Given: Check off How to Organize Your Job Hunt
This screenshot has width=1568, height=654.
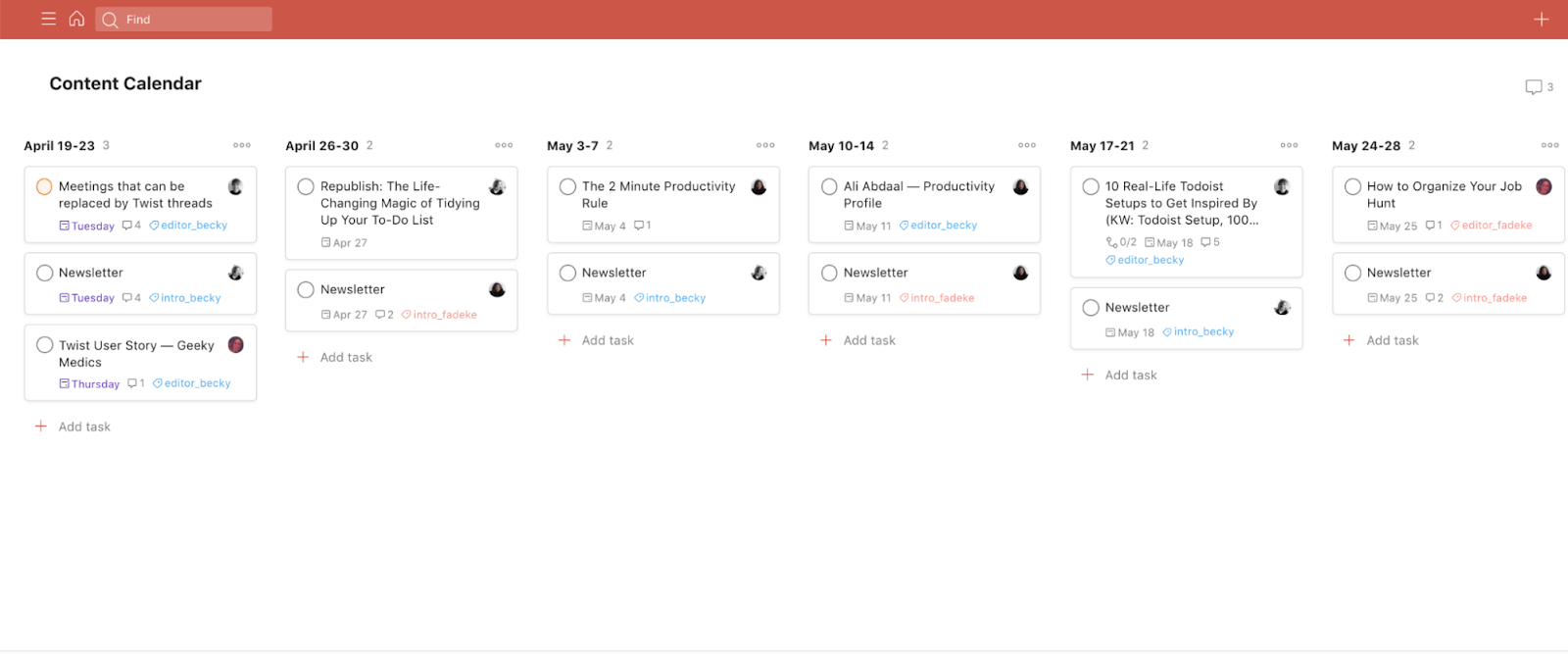Looking at the screenshot, I should [x=1352, y=186].
